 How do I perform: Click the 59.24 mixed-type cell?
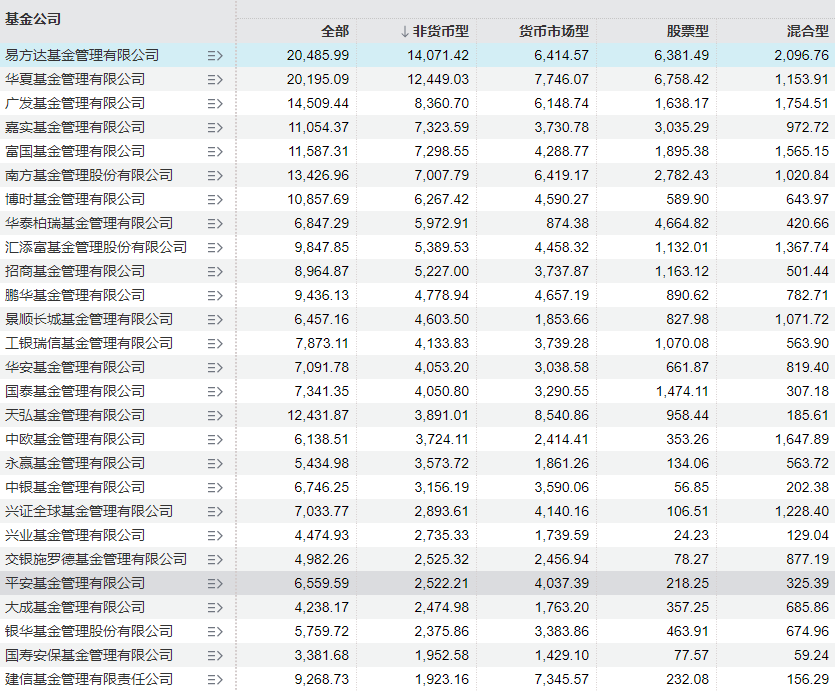click(812, 656)
